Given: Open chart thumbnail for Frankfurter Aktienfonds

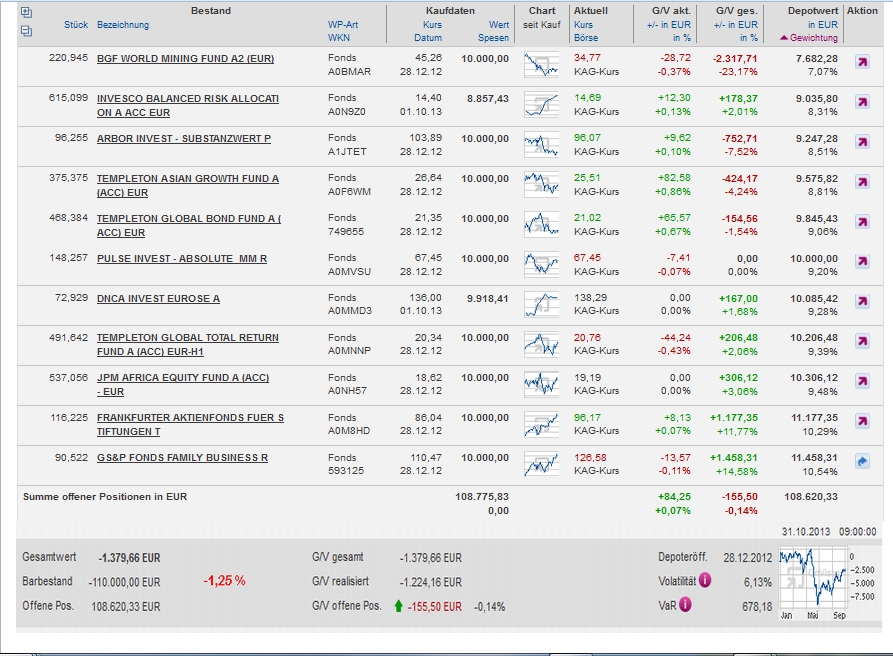Looking at the screenshot, I should click(x=541, y=424).
